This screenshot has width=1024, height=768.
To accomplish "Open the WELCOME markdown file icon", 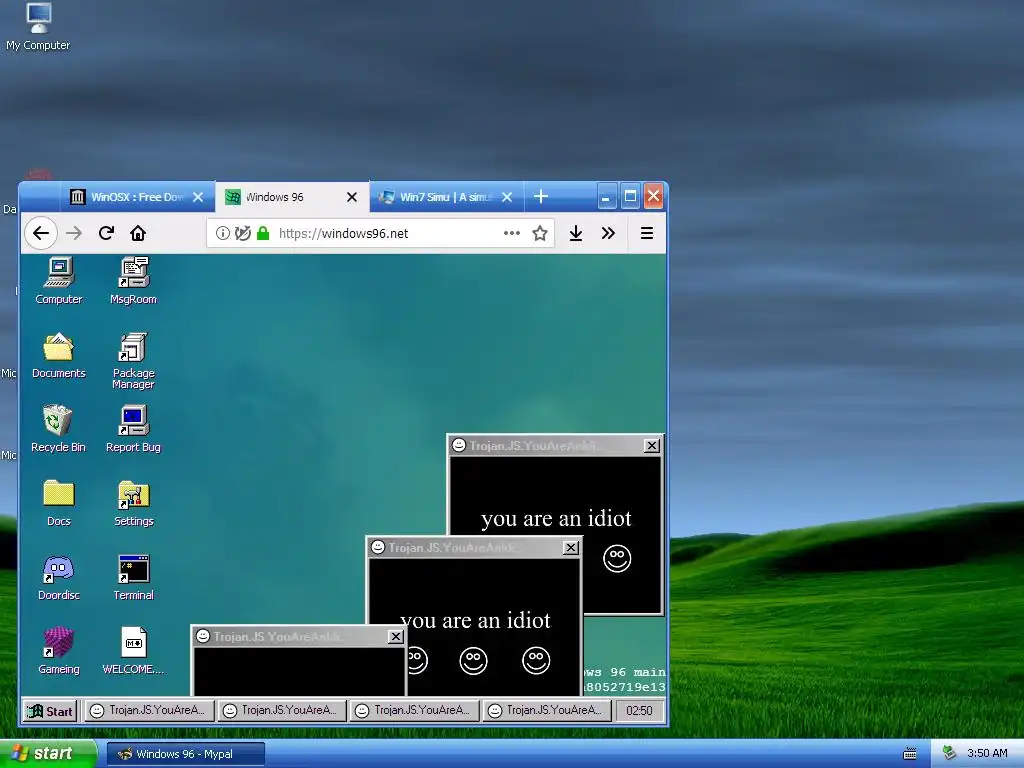I will (x=133, y=651).
